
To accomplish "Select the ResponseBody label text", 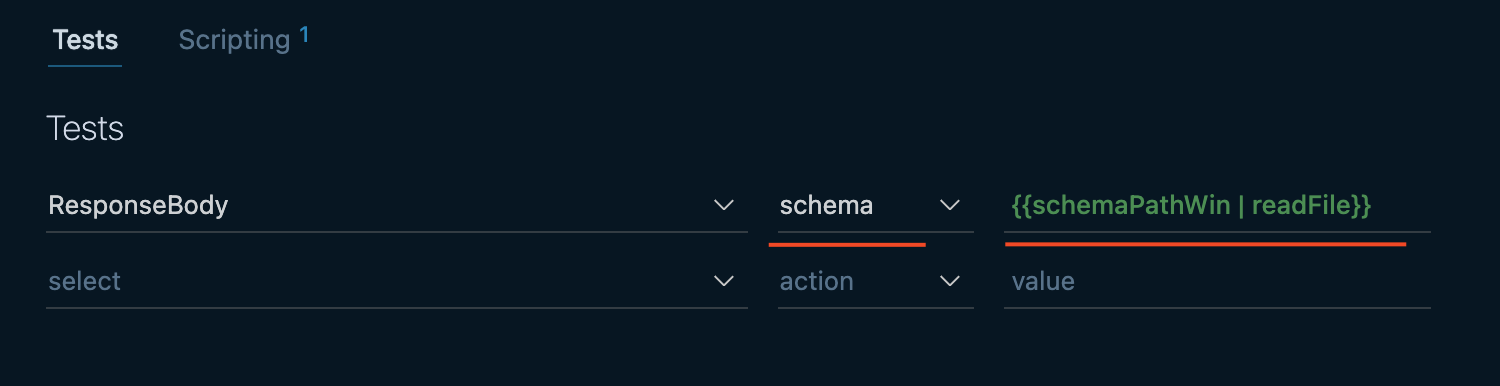I will [138, 206].
